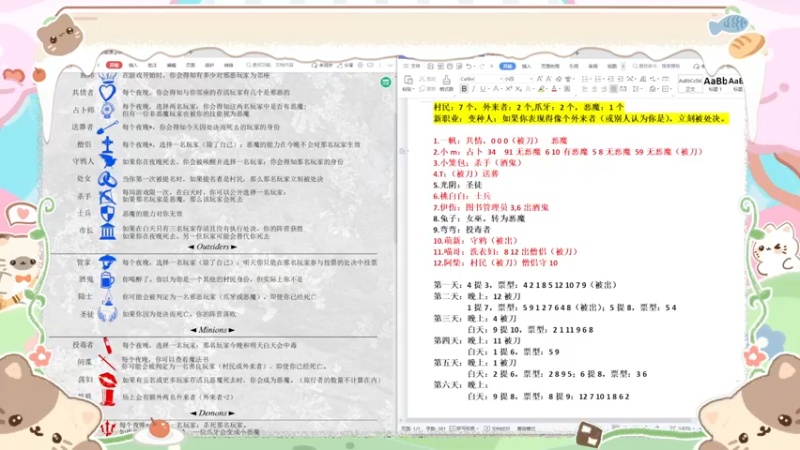Open the 引用 tab in Writer
This screenshot has height=450, width=800.
(574, 66)
